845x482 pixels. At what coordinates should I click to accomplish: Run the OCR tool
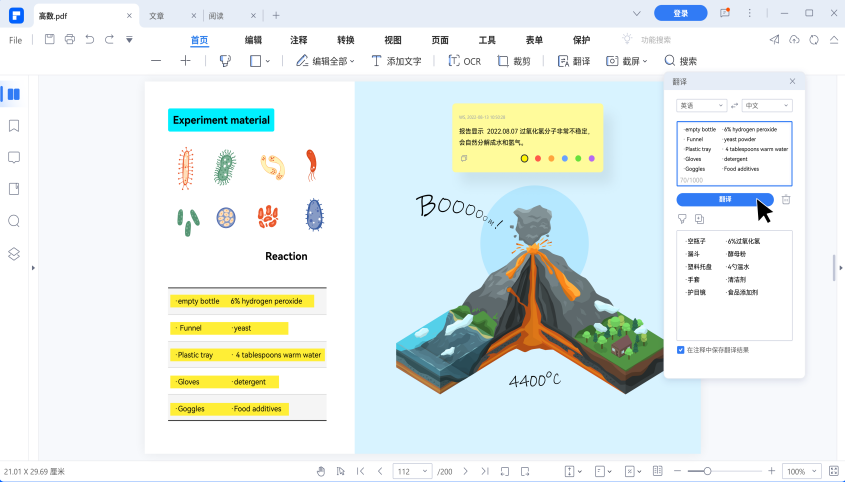465,61
